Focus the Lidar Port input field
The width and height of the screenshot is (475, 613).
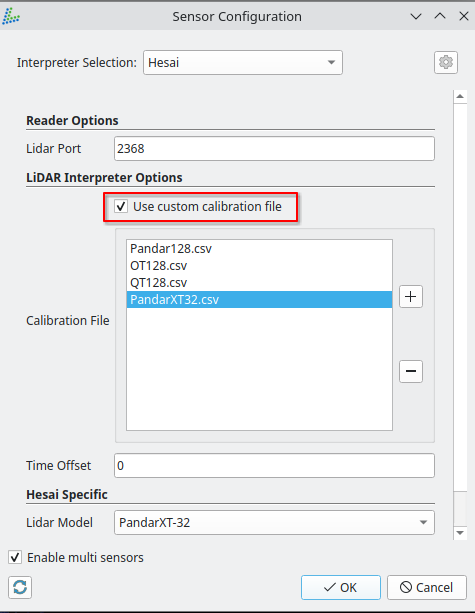(274, 149)
